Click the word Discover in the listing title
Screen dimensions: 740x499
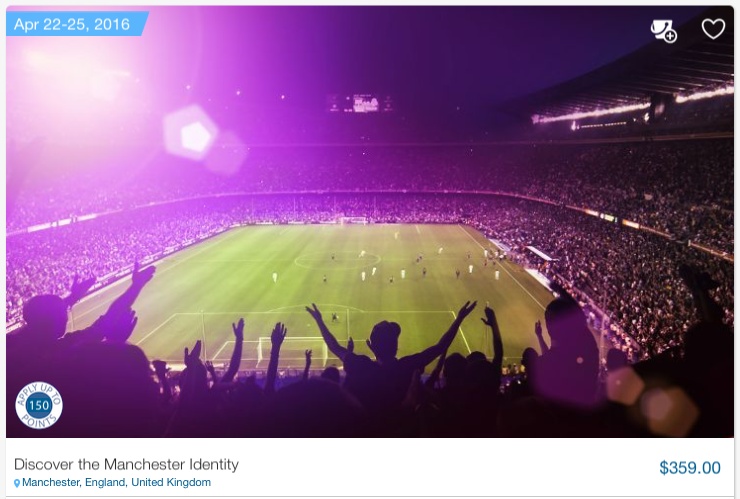(44, 465)
